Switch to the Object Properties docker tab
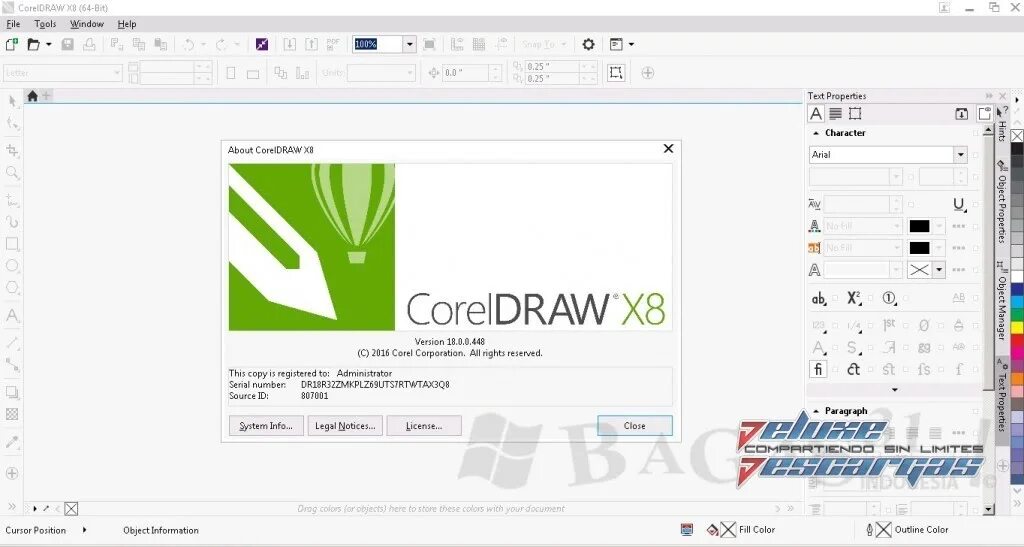This screenshot has height=547, width=1024. (1002, 202)
